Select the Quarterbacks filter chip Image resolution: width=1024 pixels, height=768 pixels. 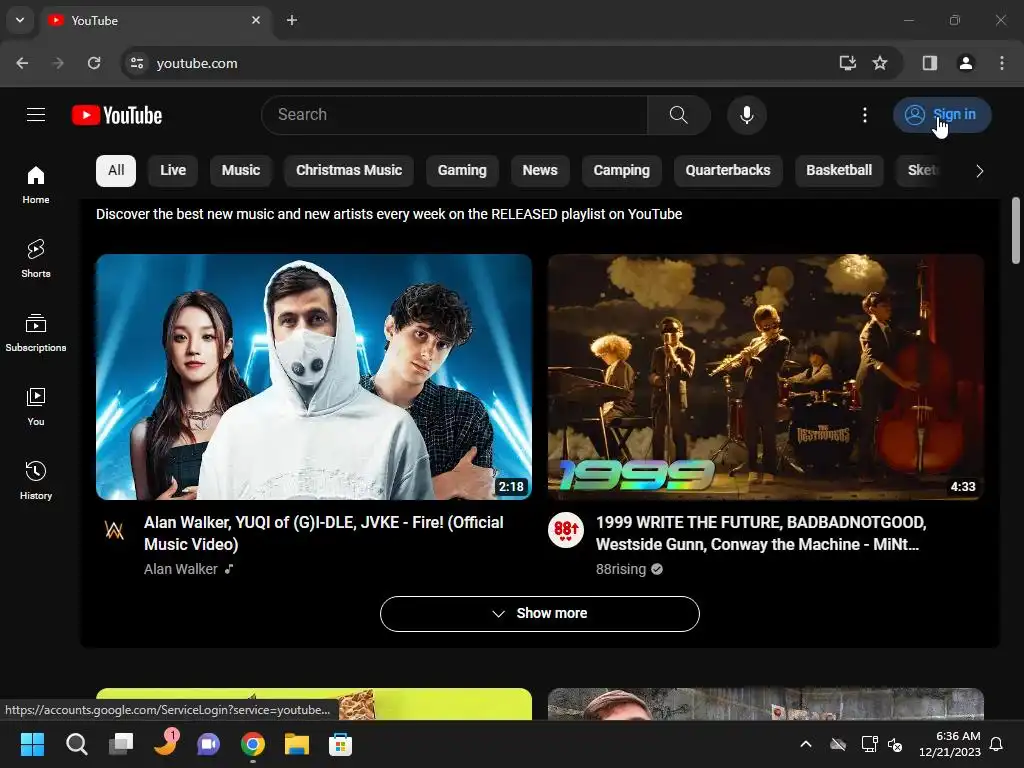(728, 170)
